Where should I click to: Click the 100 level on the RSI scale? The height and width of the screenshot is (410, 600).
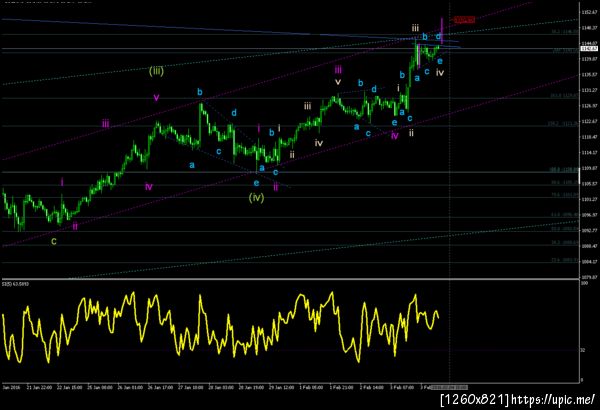(x=584, y=283)
